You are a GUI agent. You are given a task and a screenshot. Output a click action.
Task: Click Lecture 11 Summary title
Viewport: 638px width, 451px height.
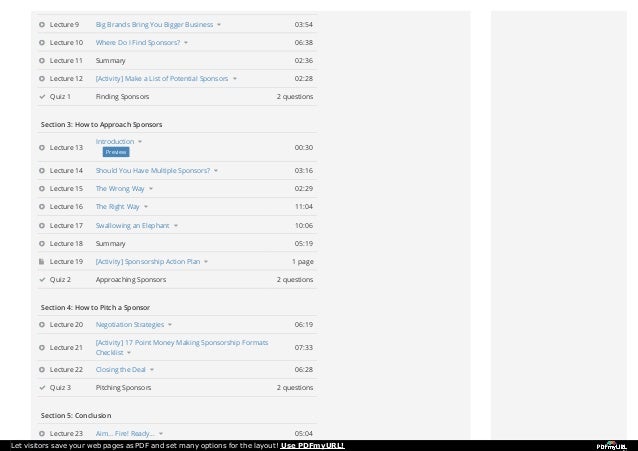111,61
